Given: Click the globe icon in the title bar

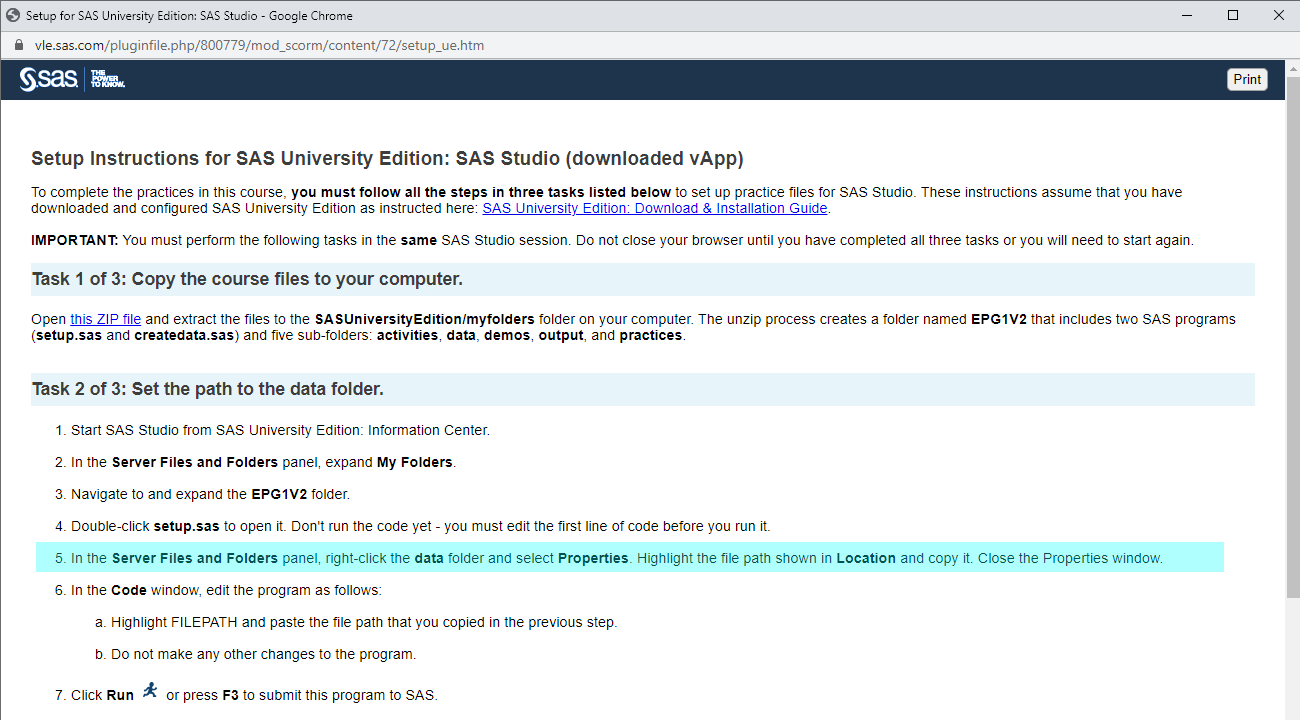Looking at the screenshot, I should (13, 16).
